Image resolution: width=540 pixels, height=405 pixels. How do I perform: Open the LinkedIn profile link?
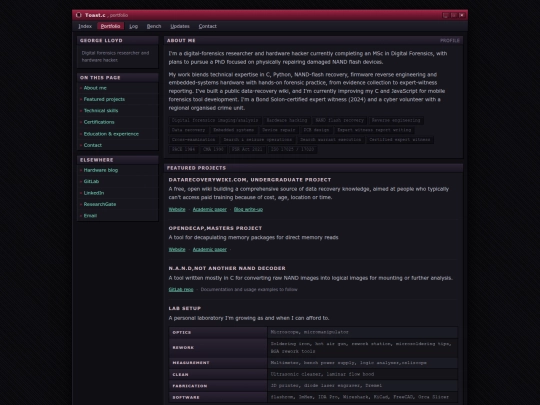(94, 193)
